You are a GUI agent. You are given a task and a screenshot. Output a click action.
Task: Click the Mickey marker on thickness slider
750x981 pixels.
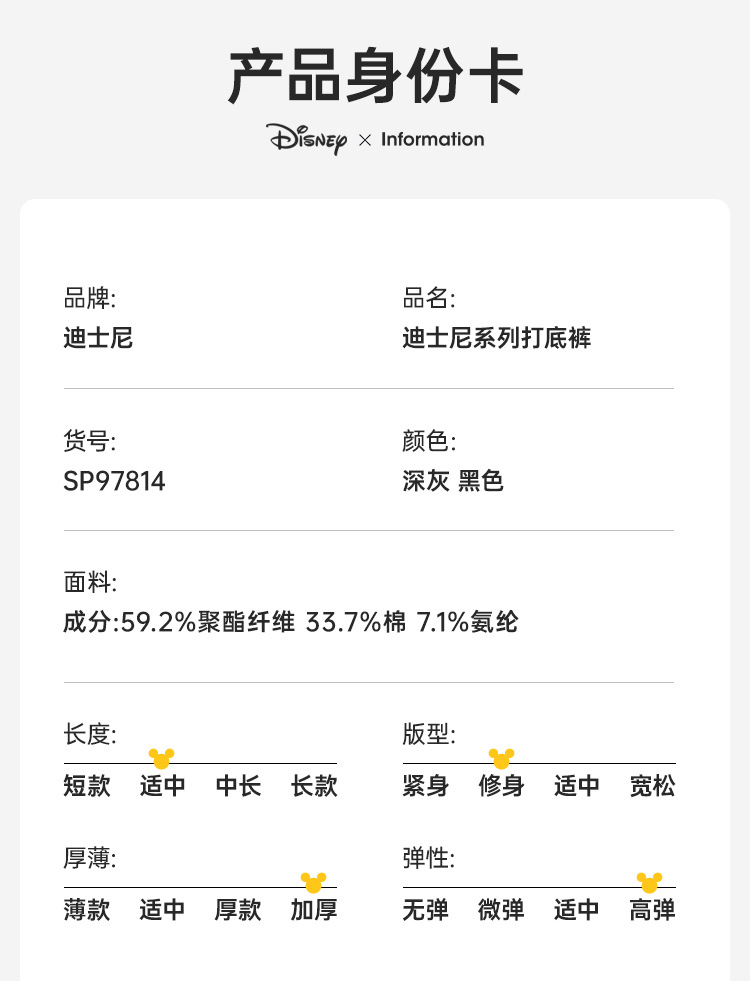pyautogui.click(x=314, y=883)
